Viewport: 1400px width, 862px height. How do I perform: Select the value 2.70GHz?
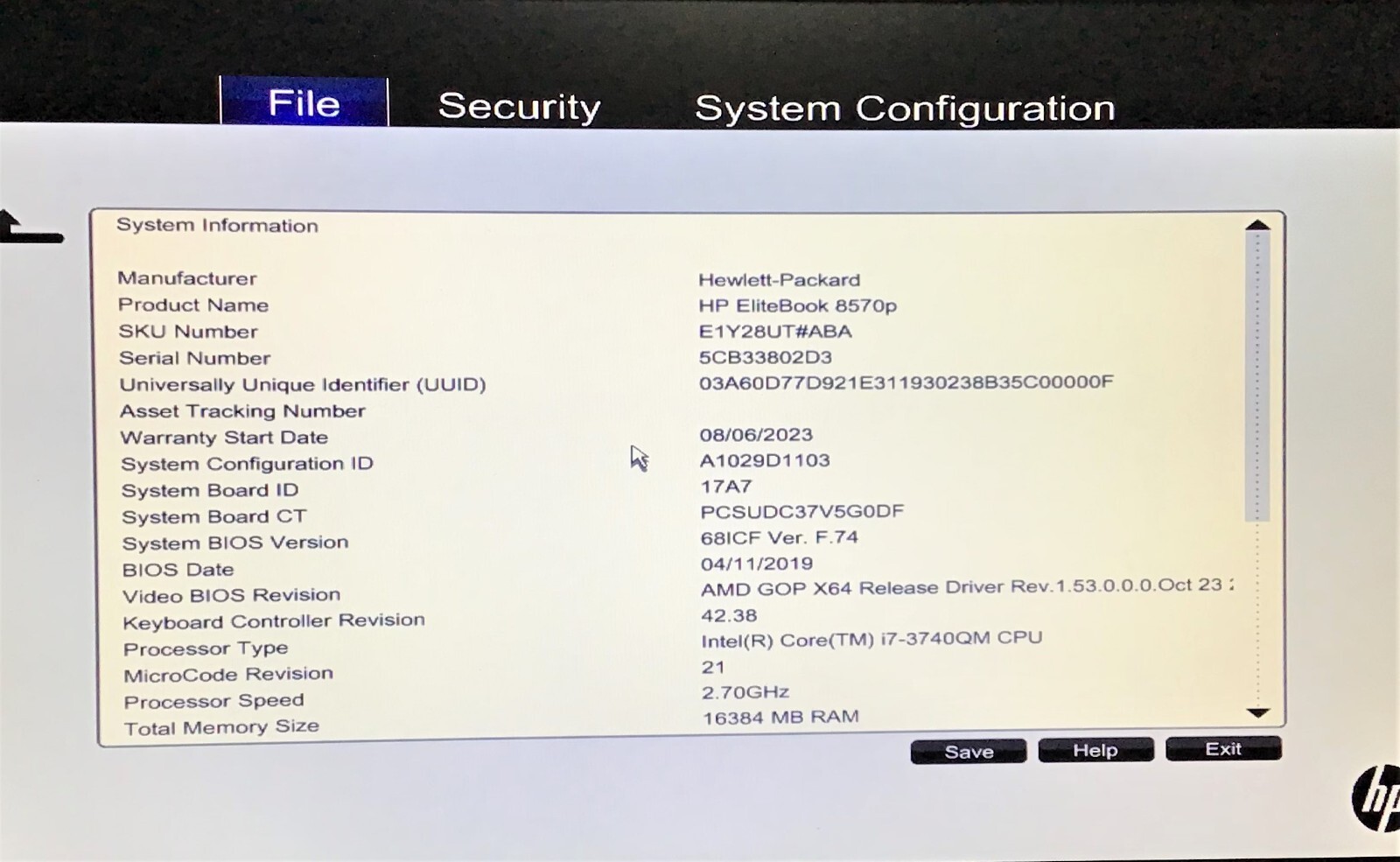click(x=745, y=692)
